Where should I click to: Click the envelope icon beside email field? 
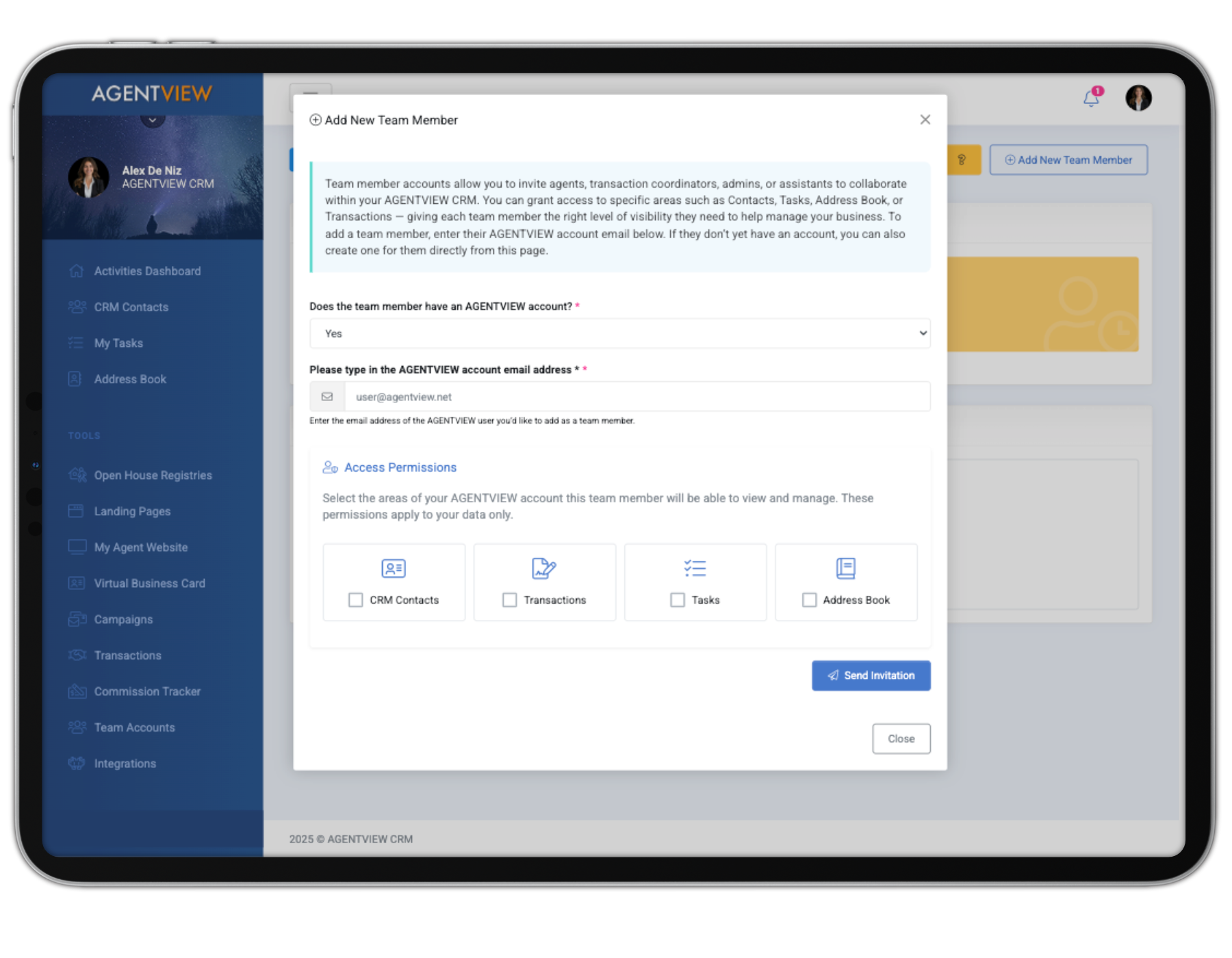tap(327, 397)
